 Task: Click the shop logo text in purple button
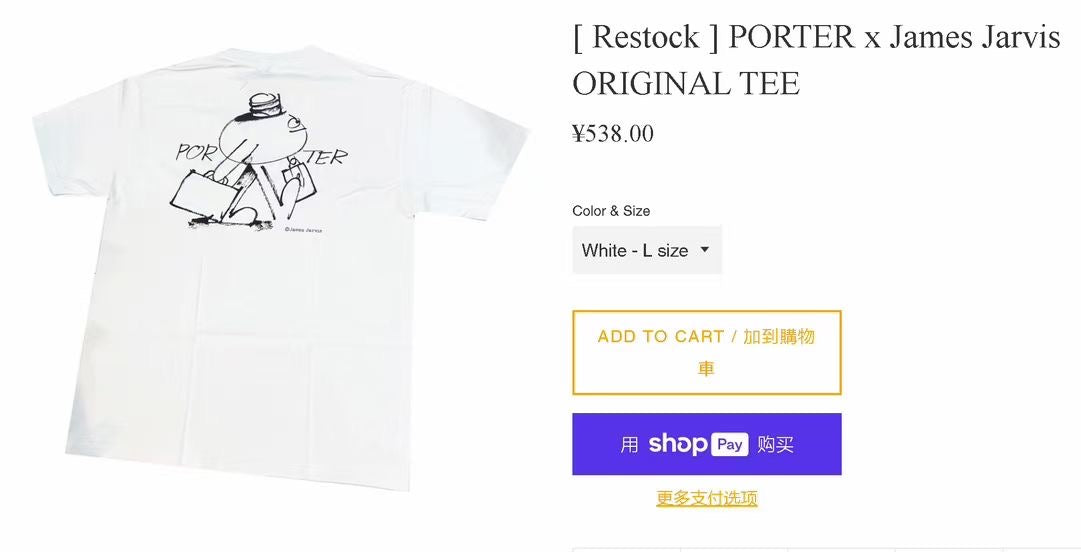coord(678,444)
